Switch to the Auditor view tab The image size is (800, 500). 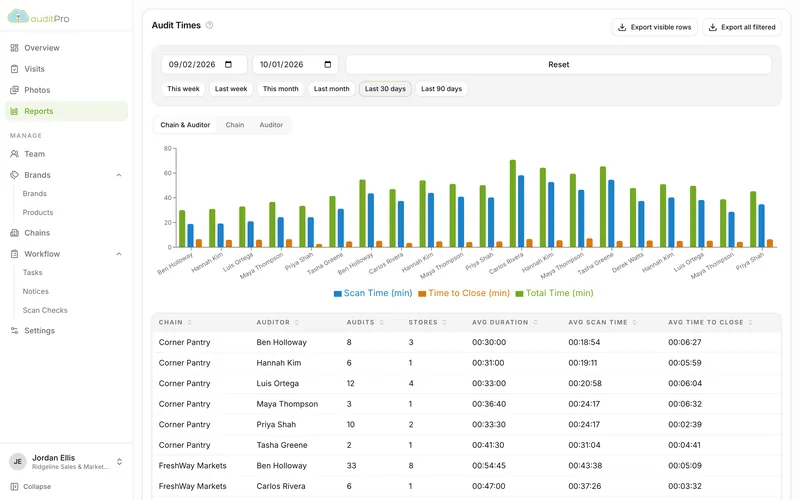[271, 125]
